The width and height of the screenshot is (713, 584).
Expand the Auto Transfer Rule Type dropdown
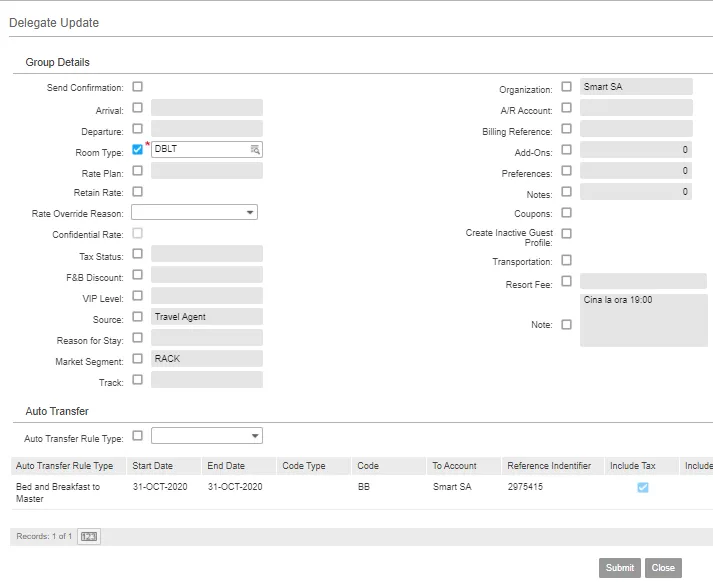click(x=206, y=436)
